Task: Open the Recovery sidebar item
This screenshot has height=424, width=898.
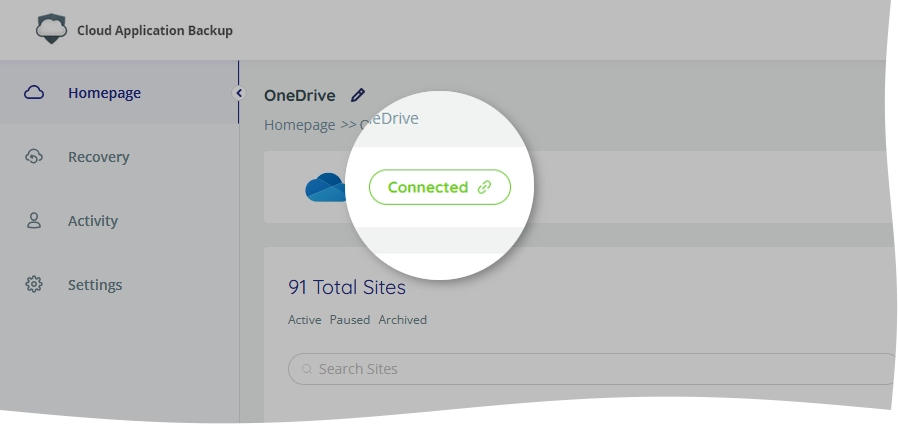Action: tap(119, 156)
